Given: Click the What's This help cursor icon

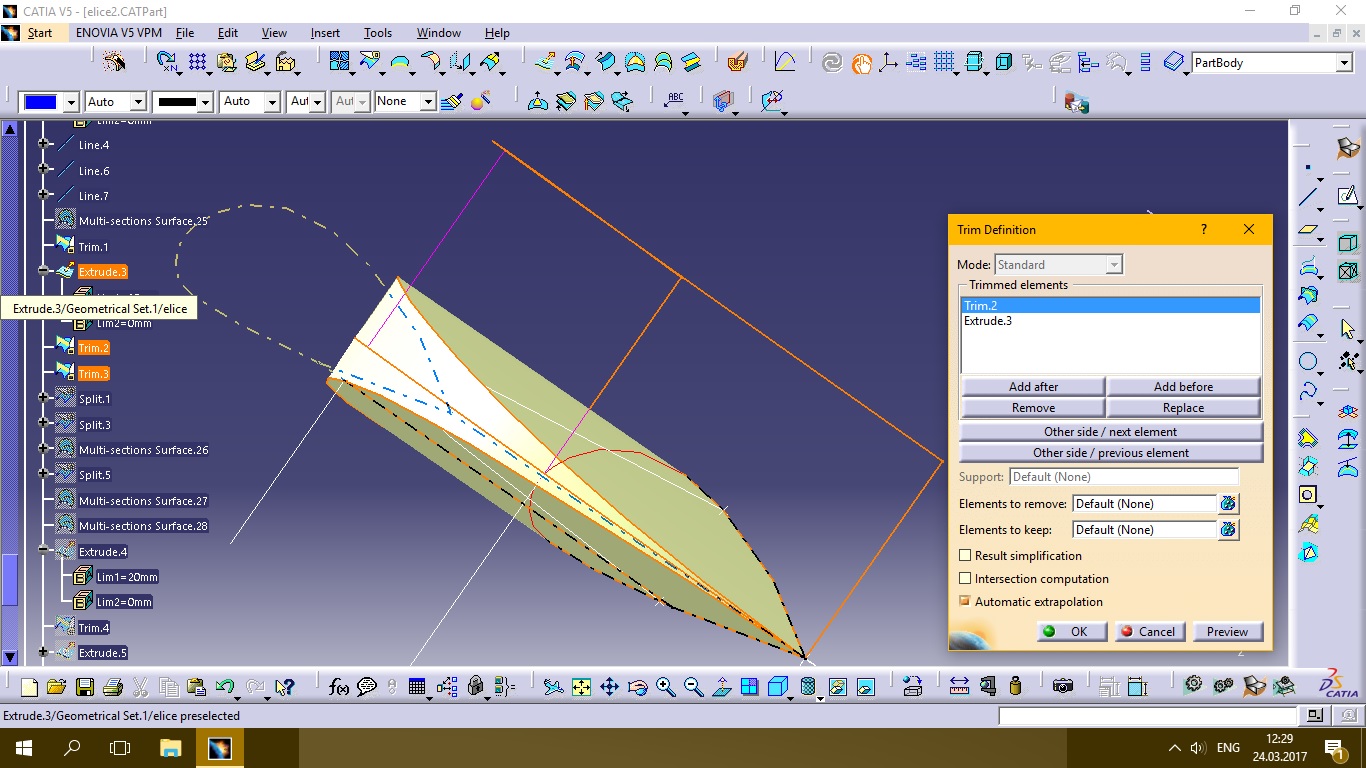Looking at the screenshot, I should (285, 687).
